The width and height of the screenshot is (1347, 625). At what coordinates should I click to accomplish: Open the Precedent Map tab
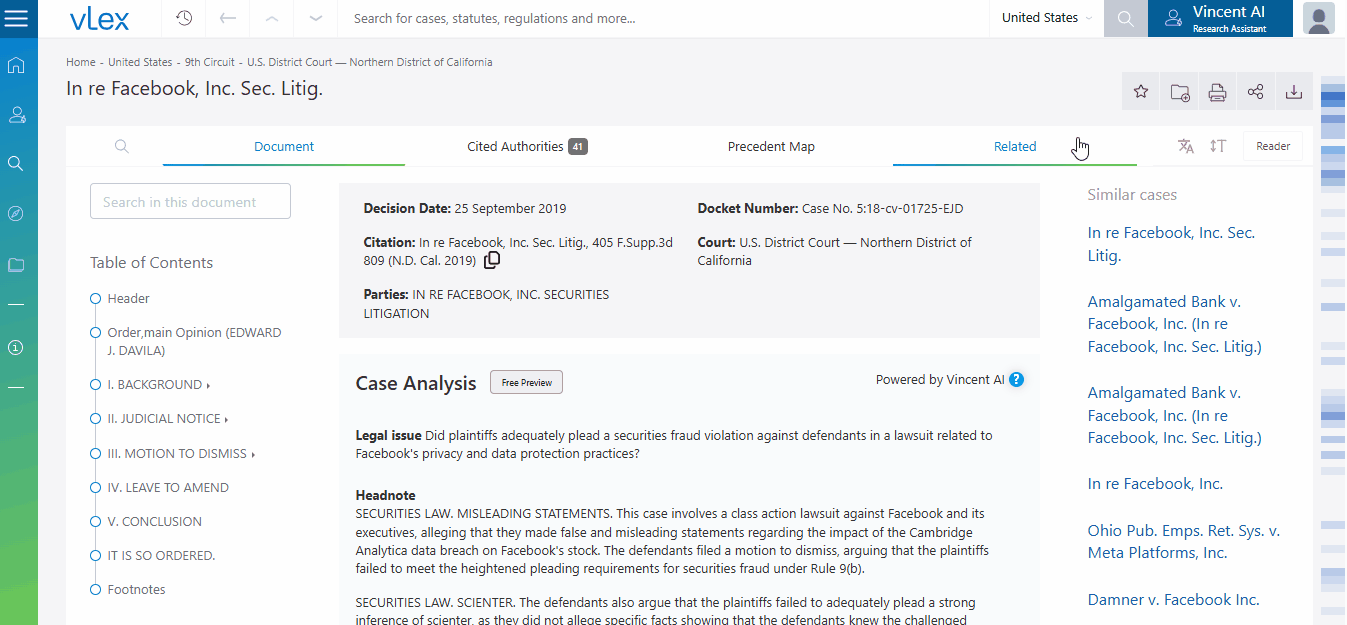click(771, 147)
